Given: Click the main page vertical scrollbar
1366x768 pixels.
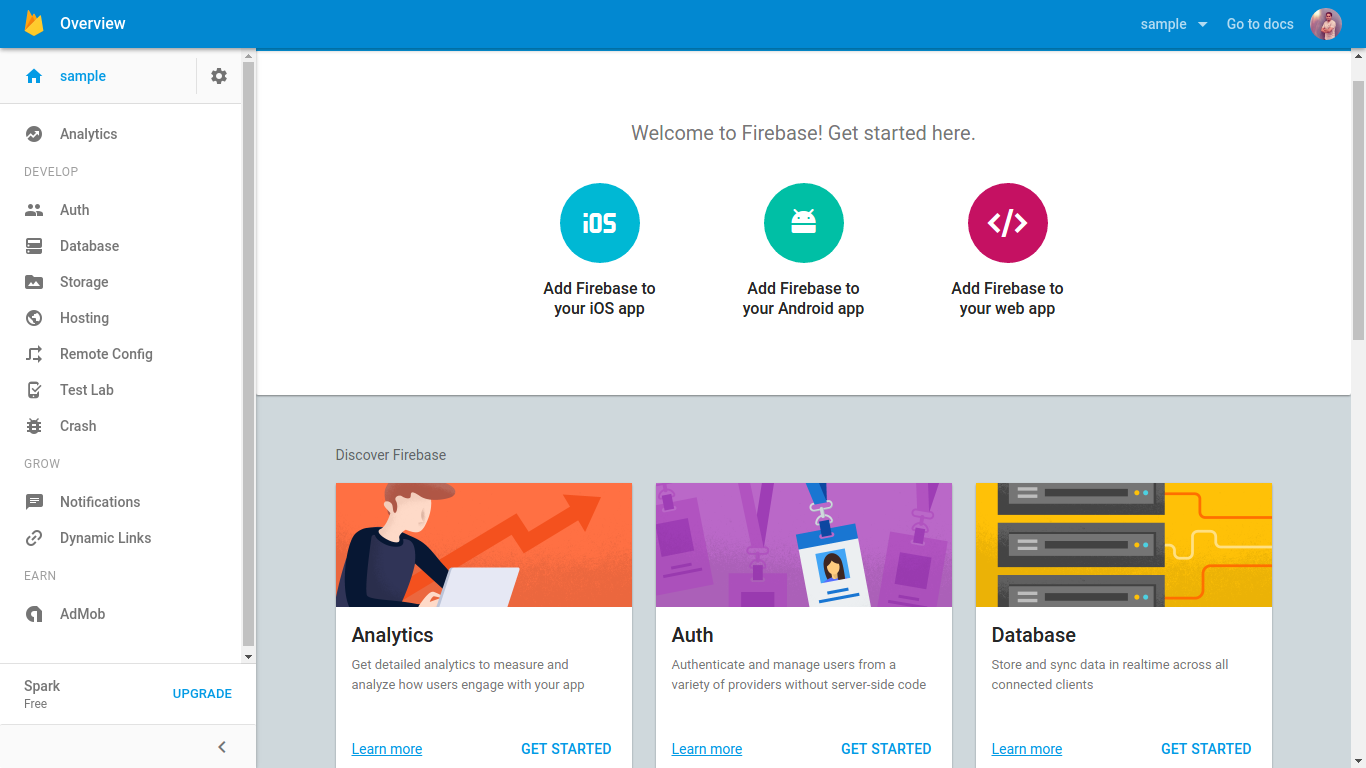Looking at the screenshot, I should pos(1358,210).
